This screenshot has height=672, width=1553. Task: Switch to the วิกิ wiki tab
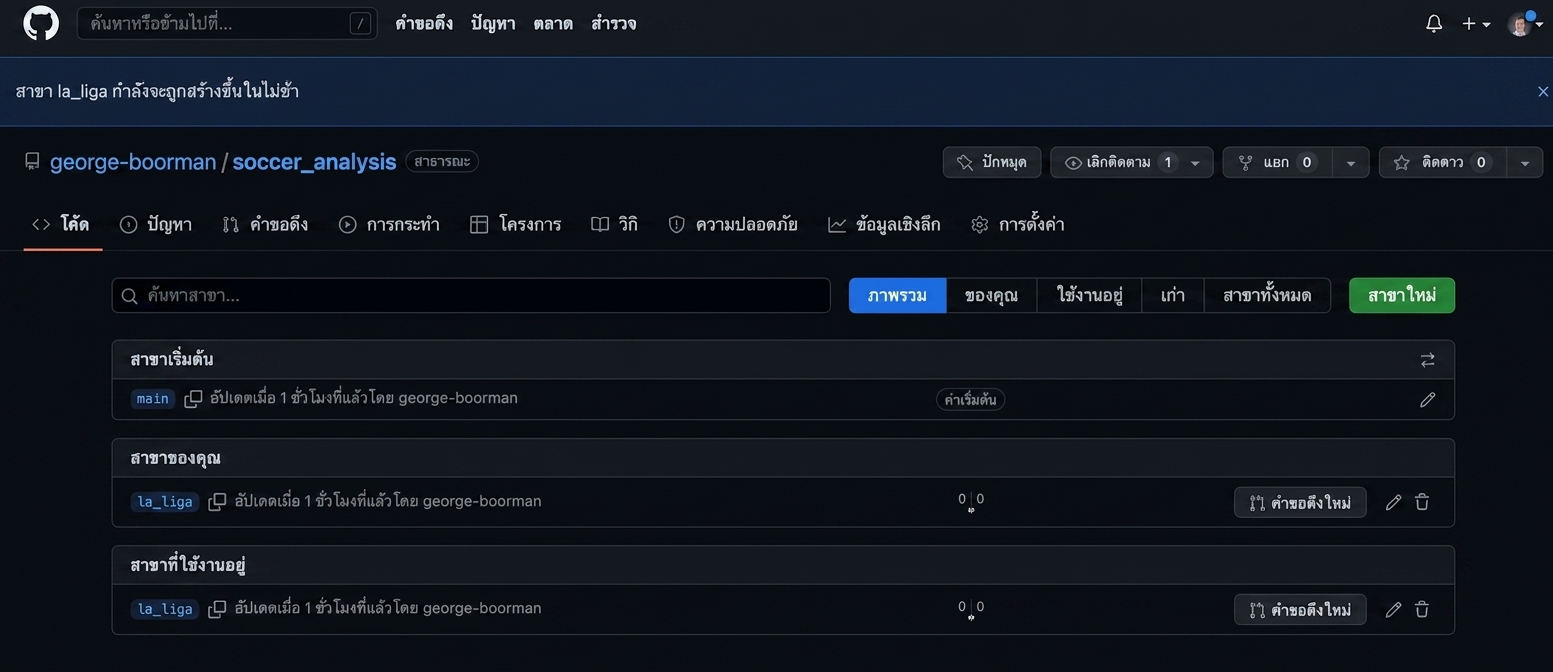click(615, 224)
